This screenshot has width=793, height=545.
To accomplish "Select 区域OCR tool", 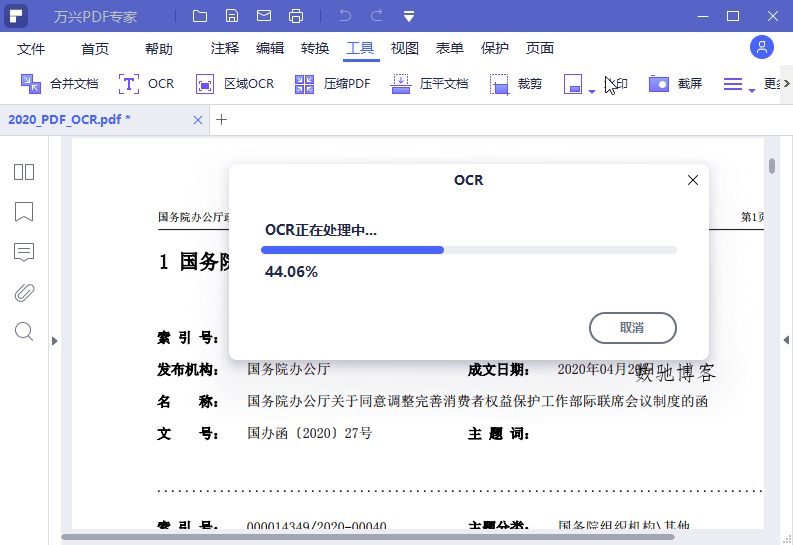I will pos(235,84).
